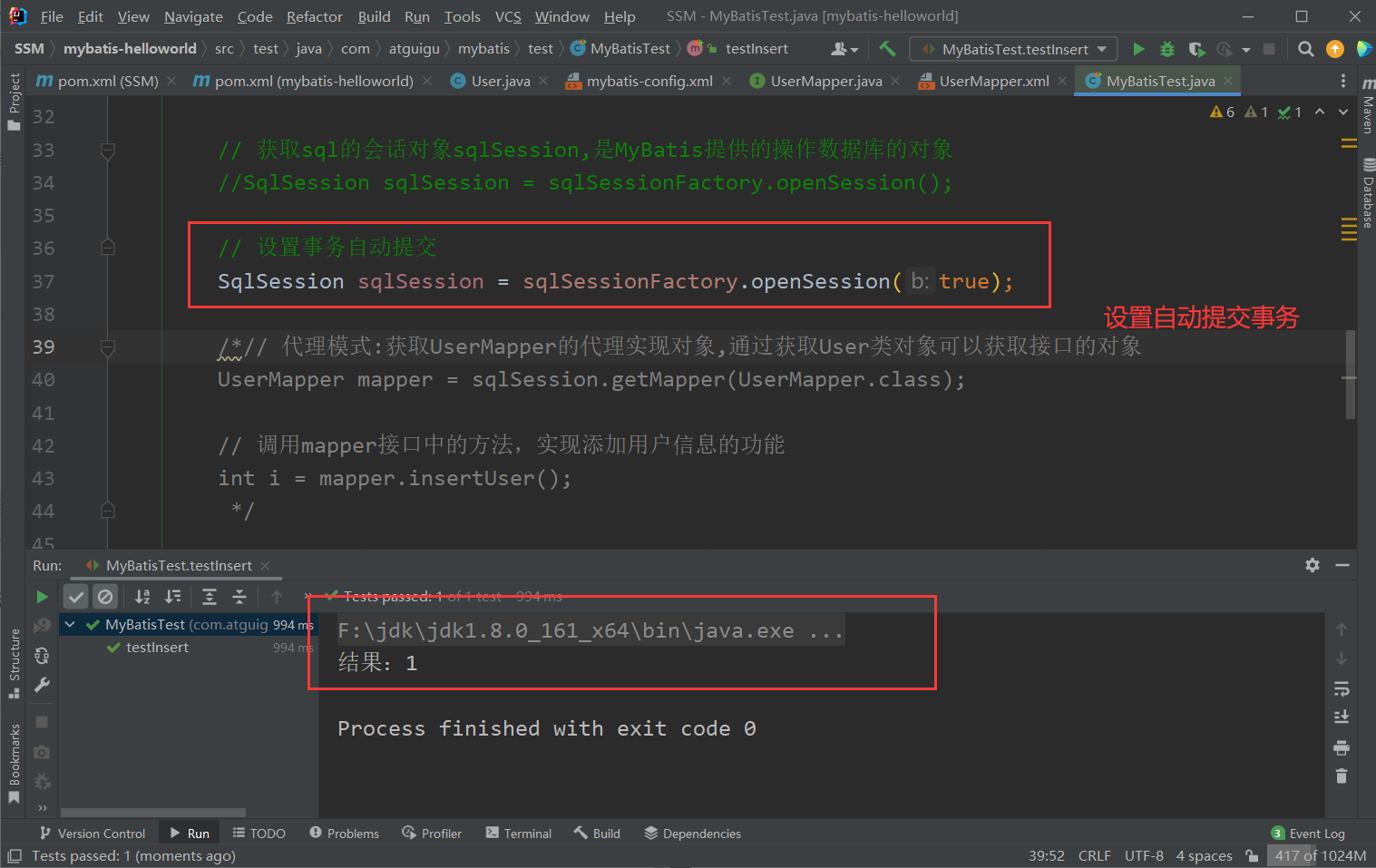The width and height of the screenshot is (1376, 868).
Task: Click the Build Project hammer icon
Action: point(887,49)
